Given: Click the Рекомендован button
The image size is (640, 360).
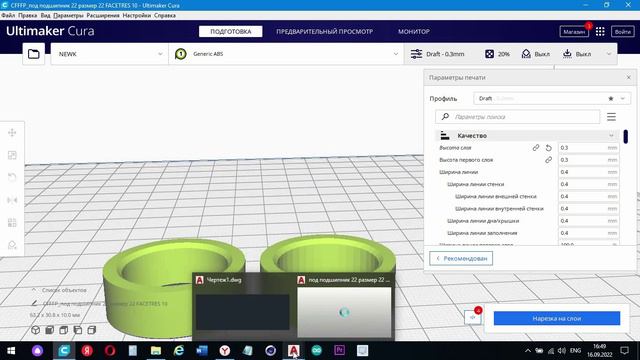Looking at the screenshot, I should tap(461, 258).
